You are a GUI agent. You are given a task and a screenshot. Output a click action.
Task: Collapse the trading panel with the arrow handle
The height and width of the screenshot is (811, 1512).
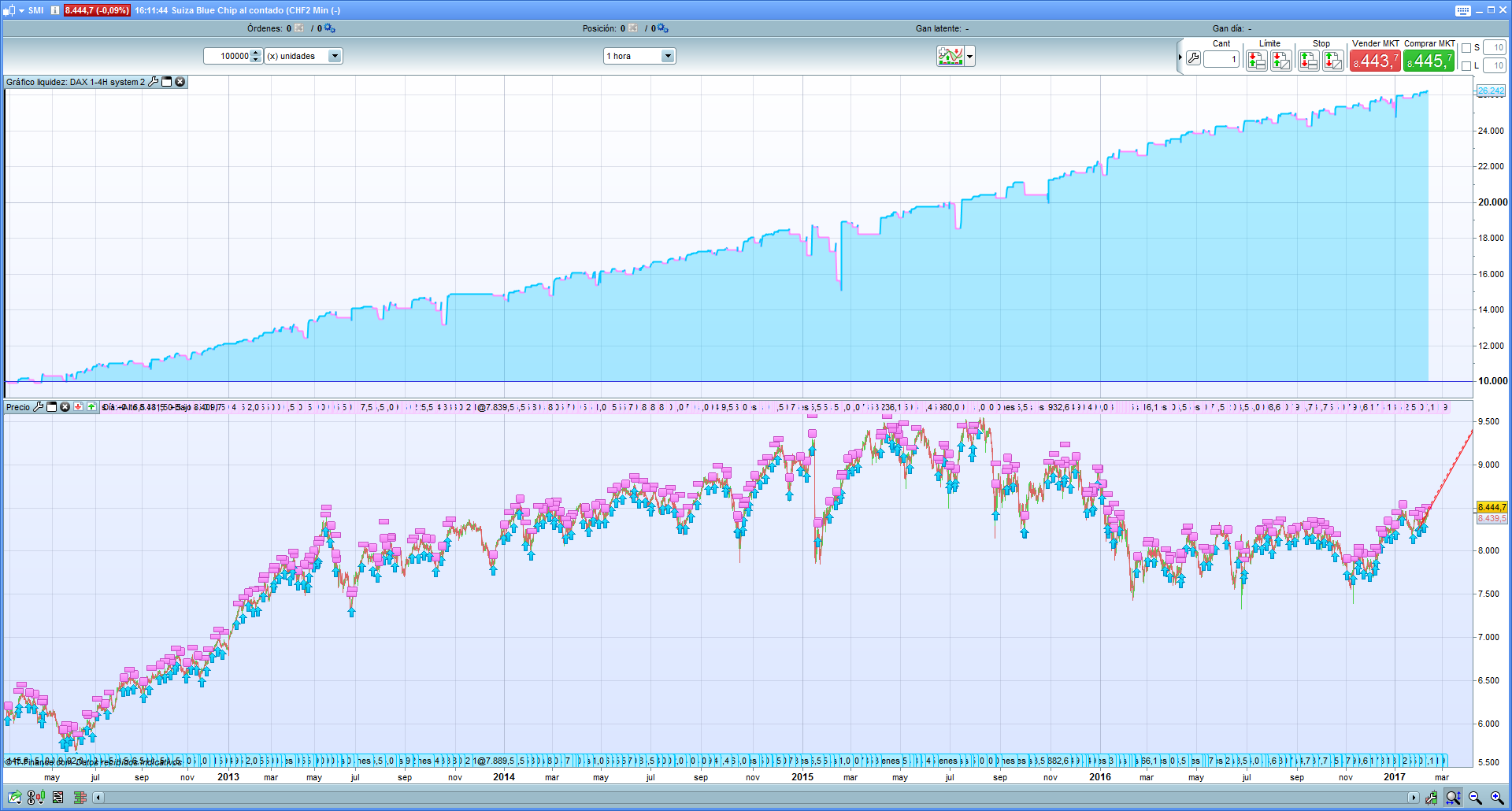tap(1180, 57)
